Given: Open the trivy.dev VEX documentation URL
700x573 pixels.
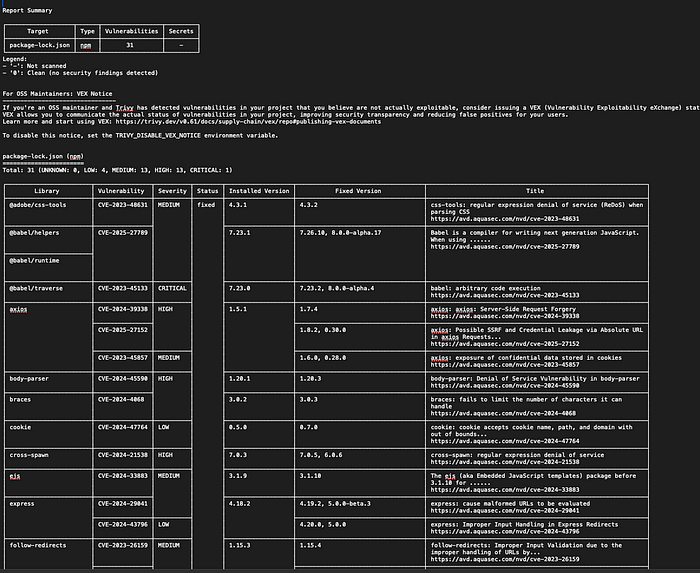Looking at the screenshot, I should pyautogui.click(x=248, y=121).
